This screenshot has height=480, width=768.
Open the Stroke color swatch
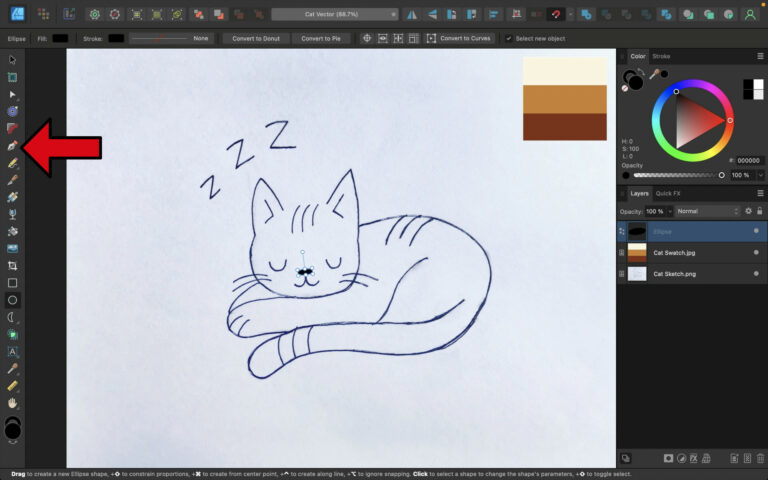click(116, 38)
